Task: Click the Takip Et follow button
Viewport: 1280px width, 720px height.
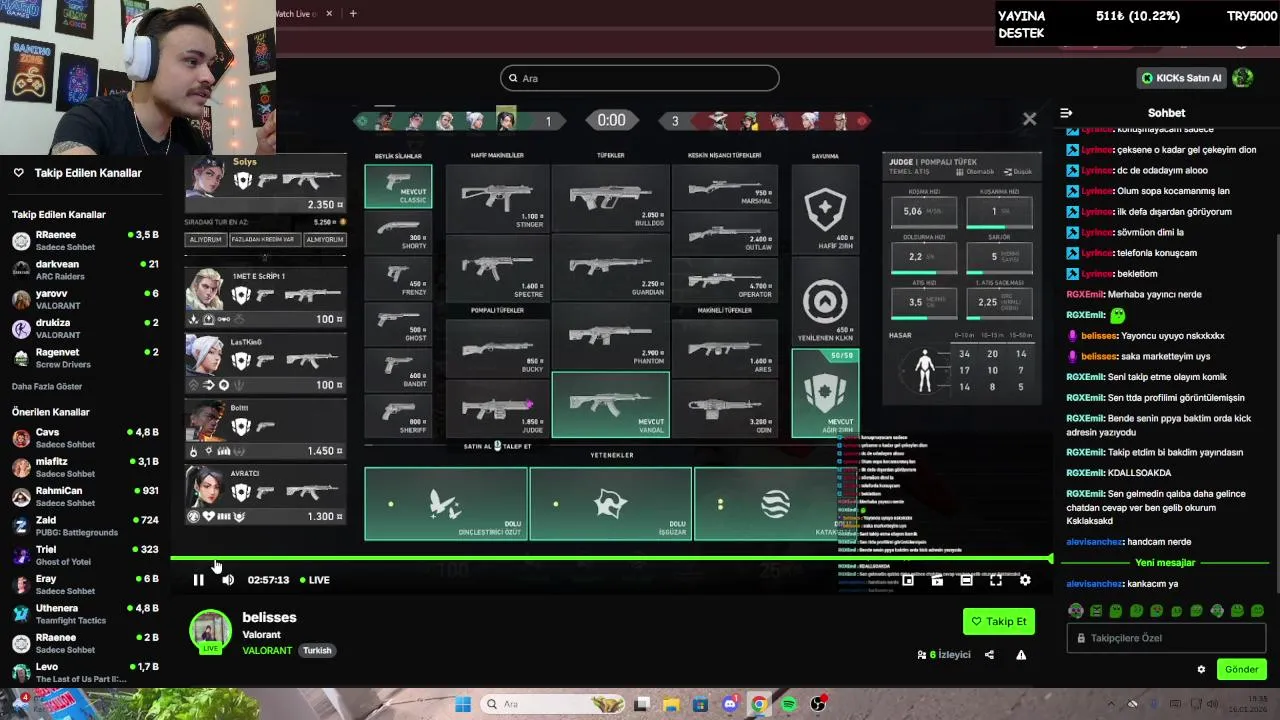Action: pyautogui.click(x=998, y=621)
